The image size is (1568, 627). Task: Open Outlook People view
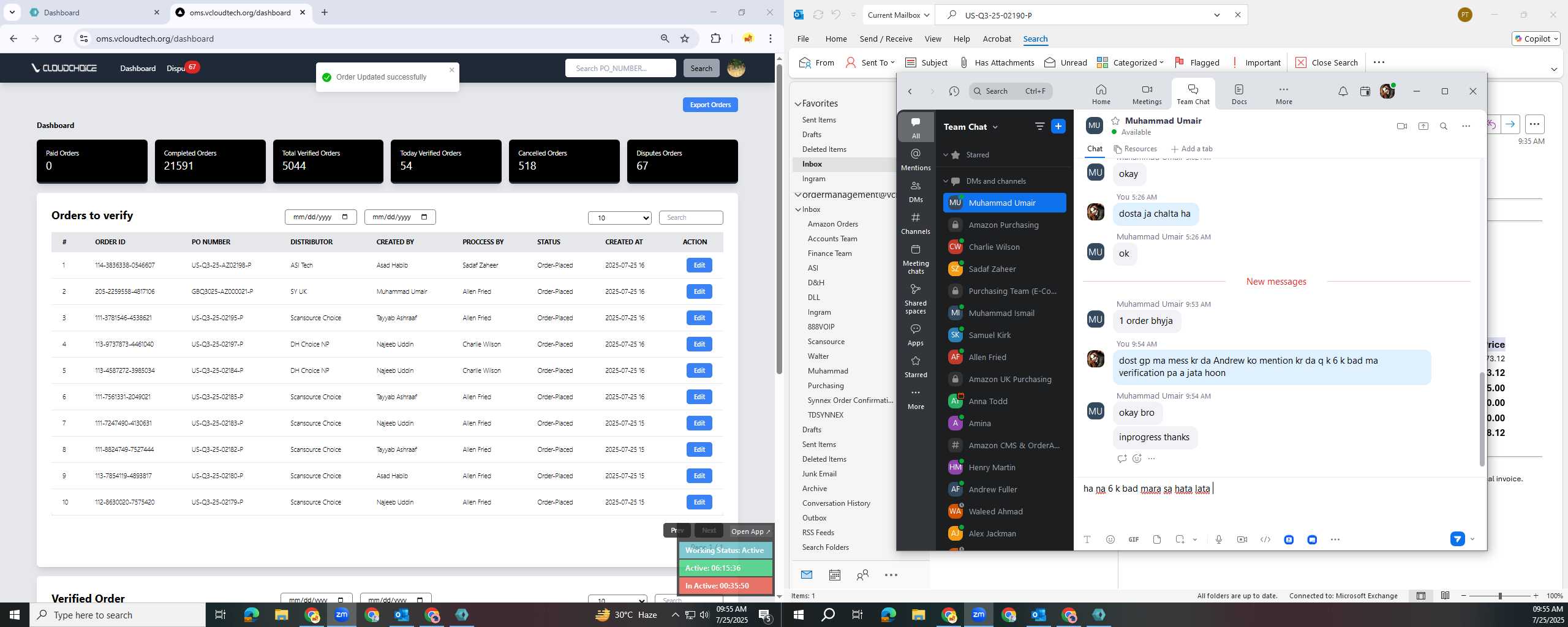[x=862, y=574]
